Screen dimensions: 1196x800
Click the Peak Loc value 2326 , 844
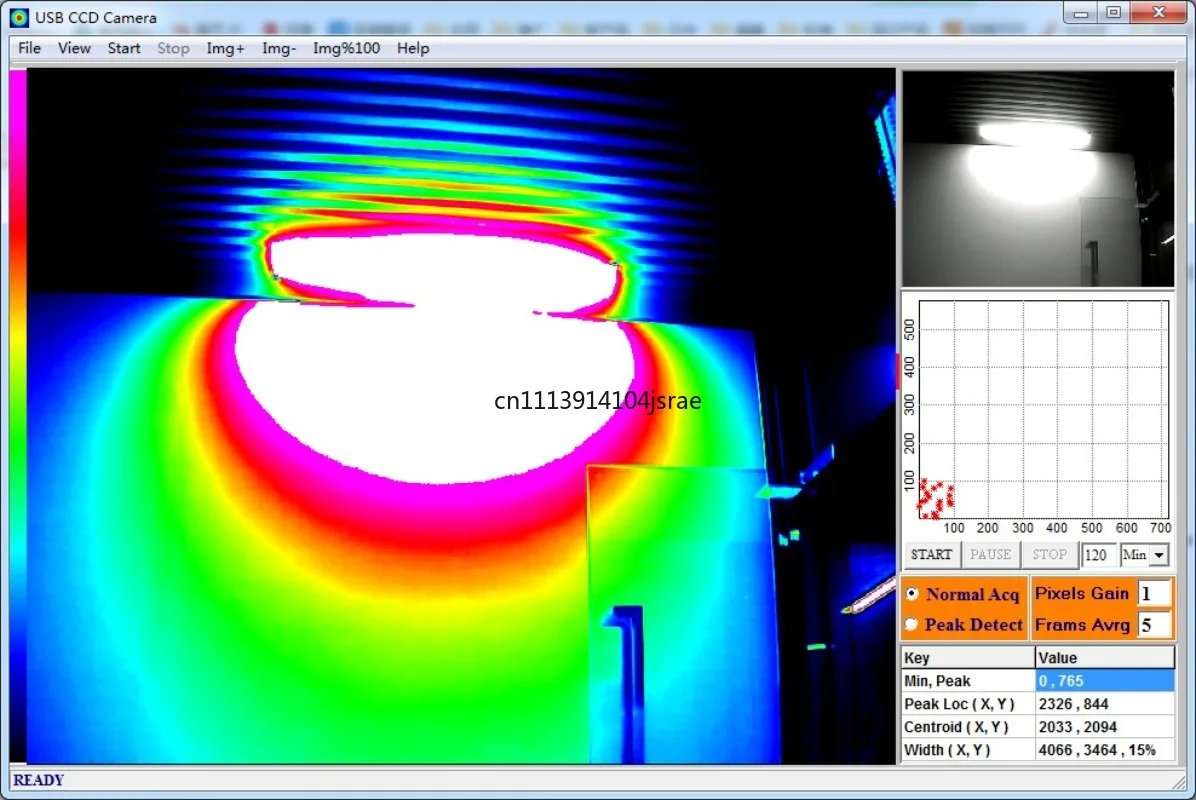[x=1104, y=703]
